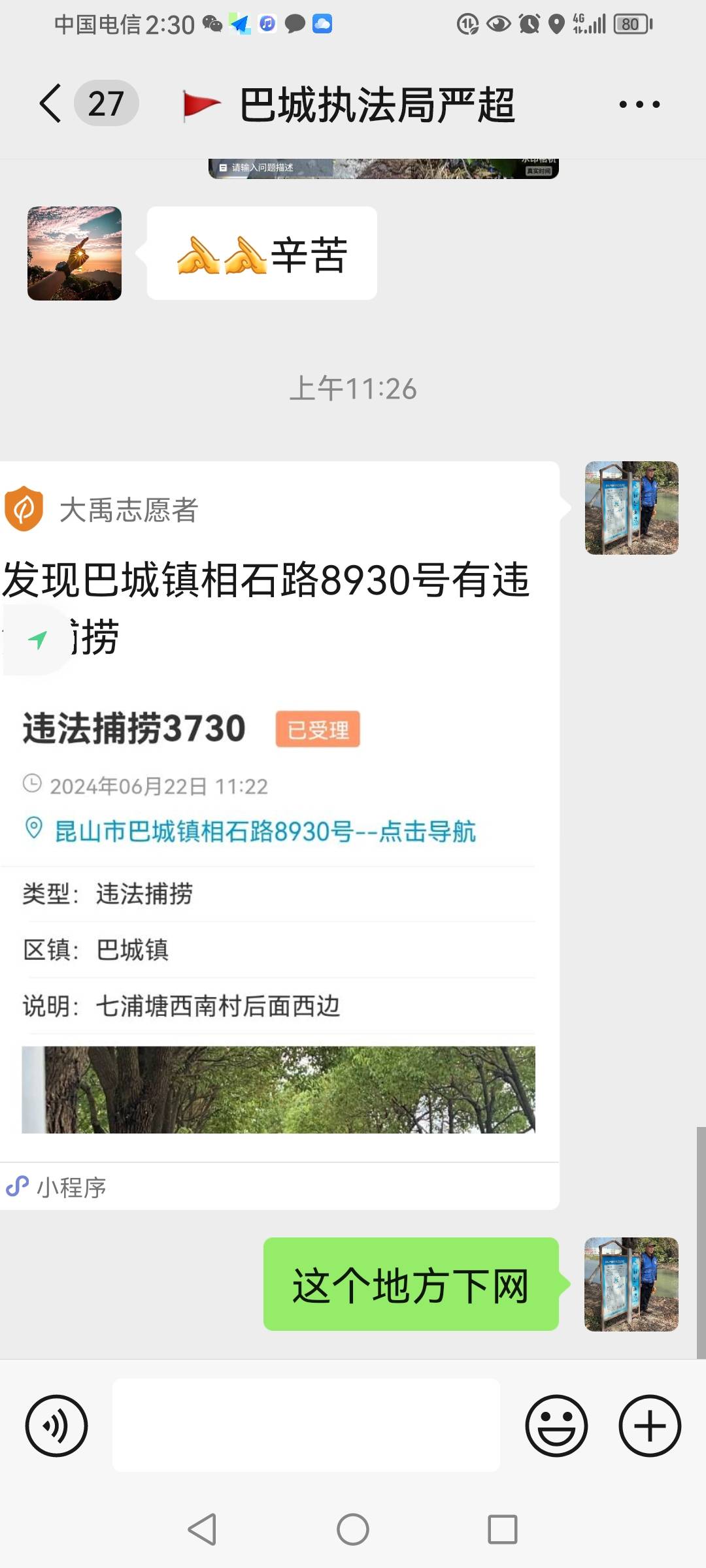Open chat options via three-dot menu

point(639,104)
